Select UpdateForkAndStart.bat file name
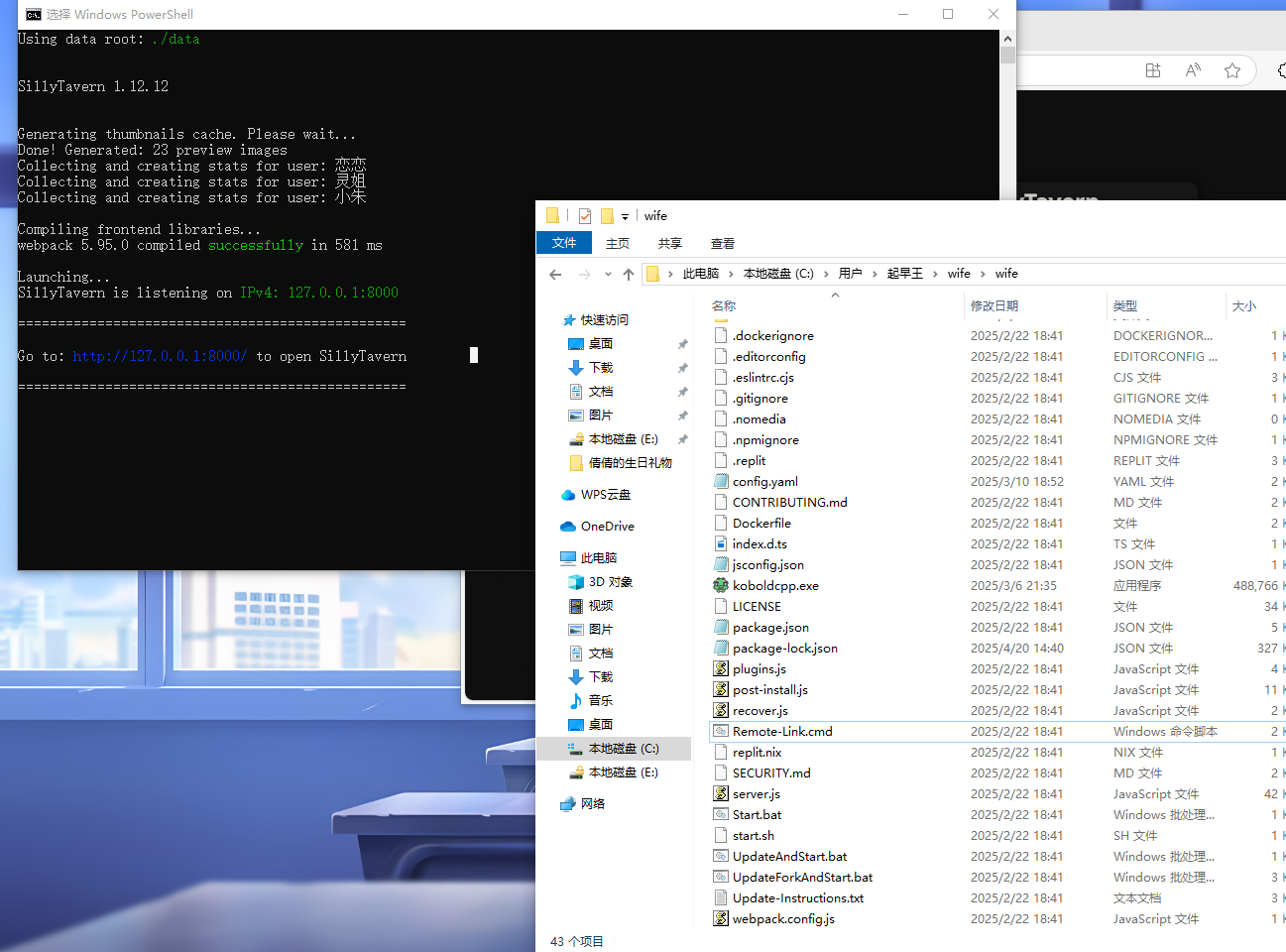1286x952 pixels. click(802, 877)
